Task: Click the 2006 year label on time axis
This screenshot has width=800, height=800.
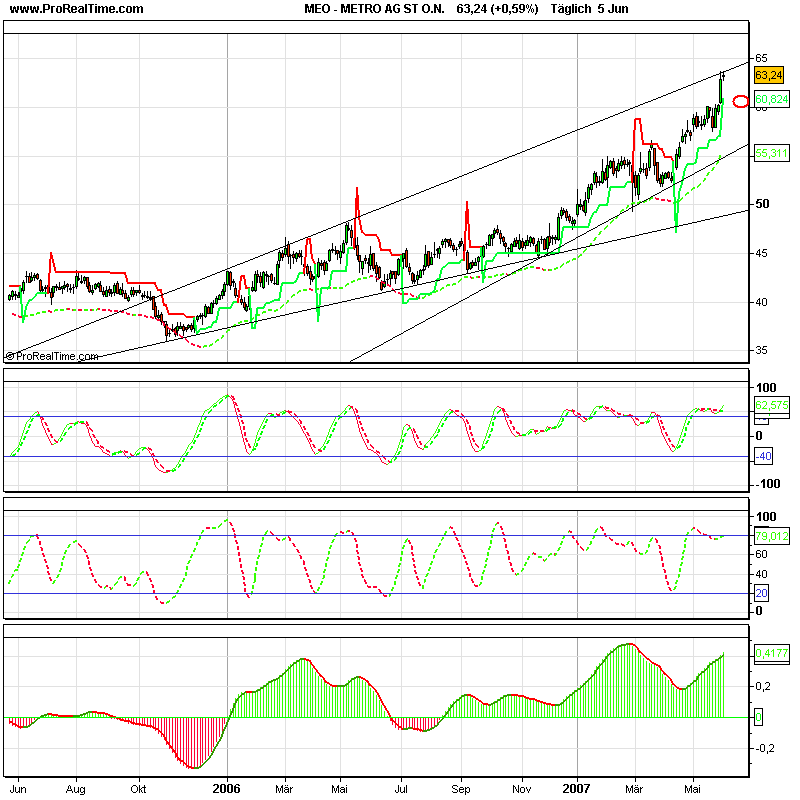Action: point(226,789)
